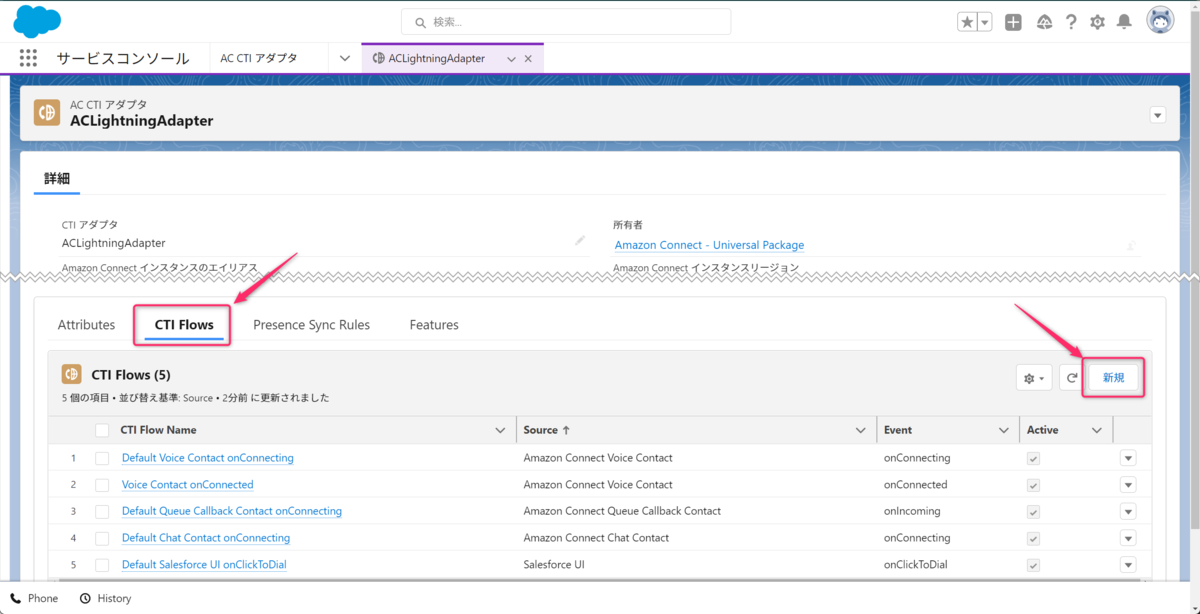Edit CTI アダプタ field pencil icon
1200x614 pixels.
[580, 241]
